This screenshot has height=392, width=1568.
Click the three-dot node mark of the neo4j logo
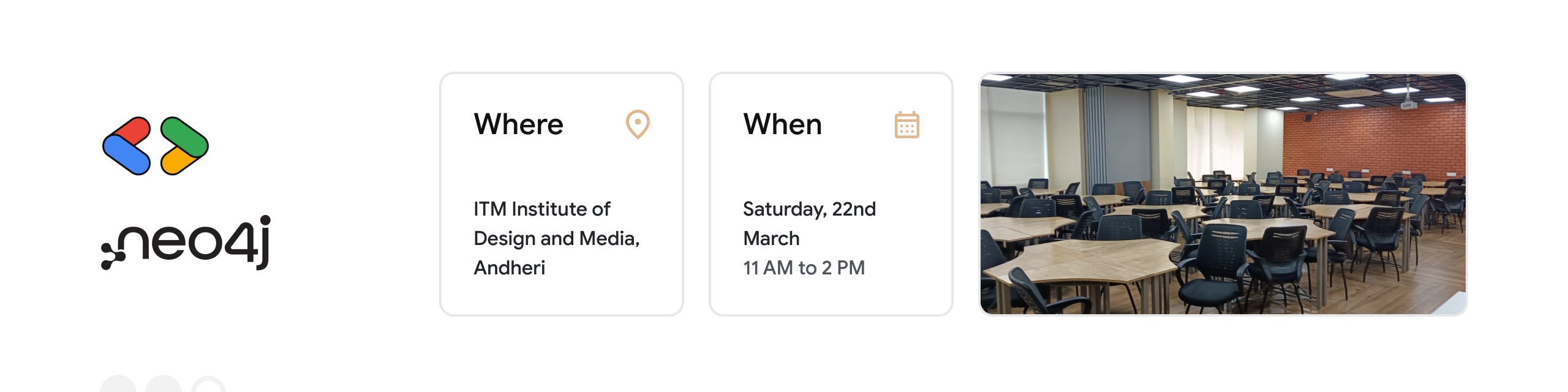[112, 255]
